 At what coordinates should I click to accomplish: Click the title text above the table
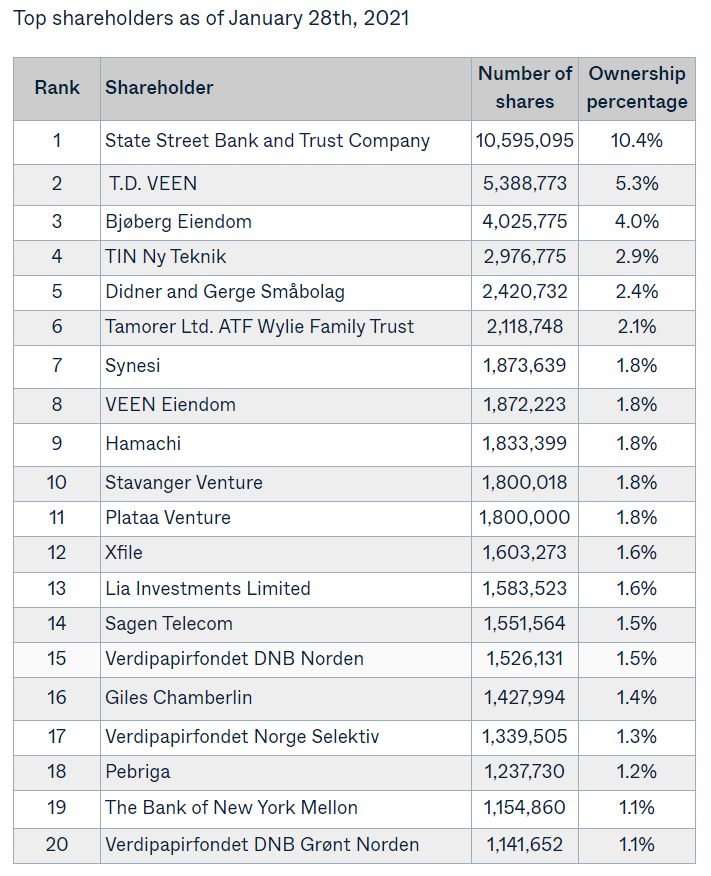tap(211, 19)
